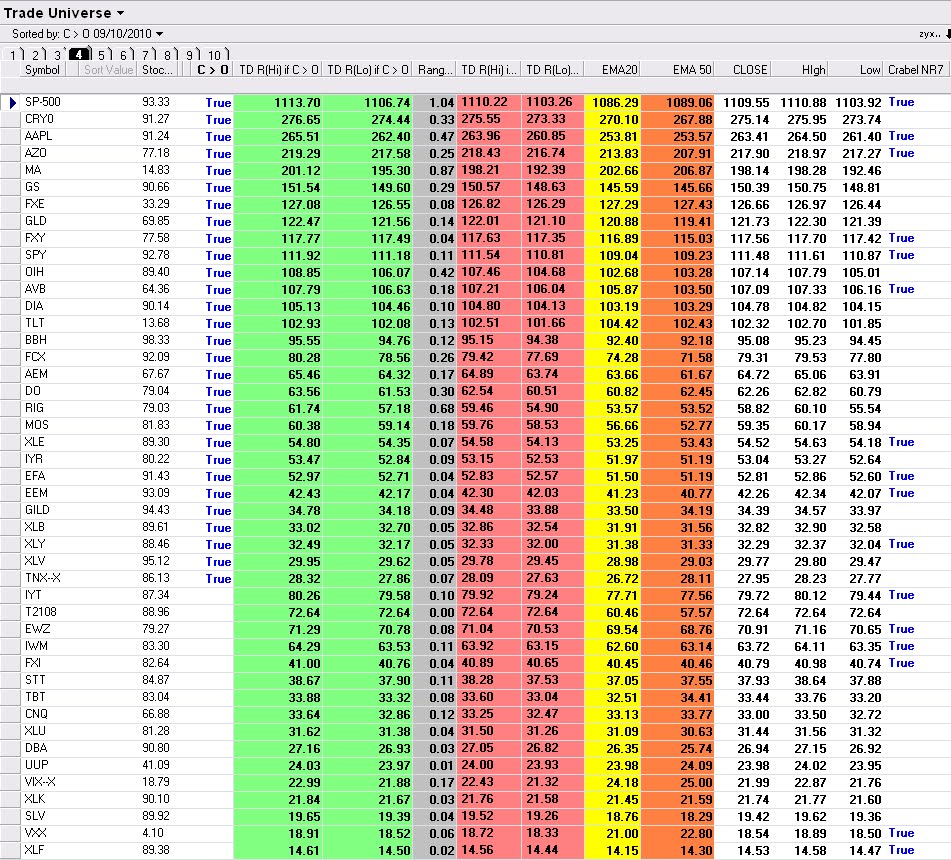Open tab 10
The image size is (951, 860).
(x=217, y=55)
